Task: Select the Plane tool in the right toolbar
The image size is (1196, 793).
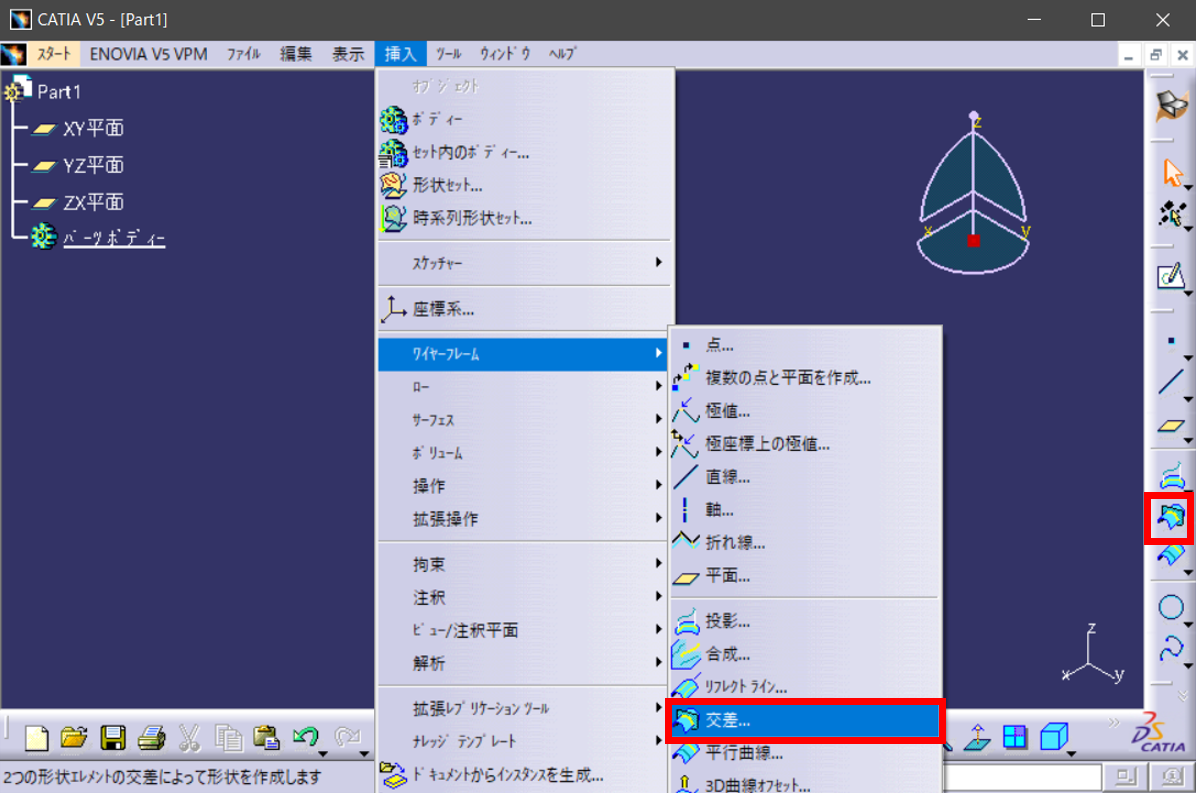Action: tap(1171, 427)
